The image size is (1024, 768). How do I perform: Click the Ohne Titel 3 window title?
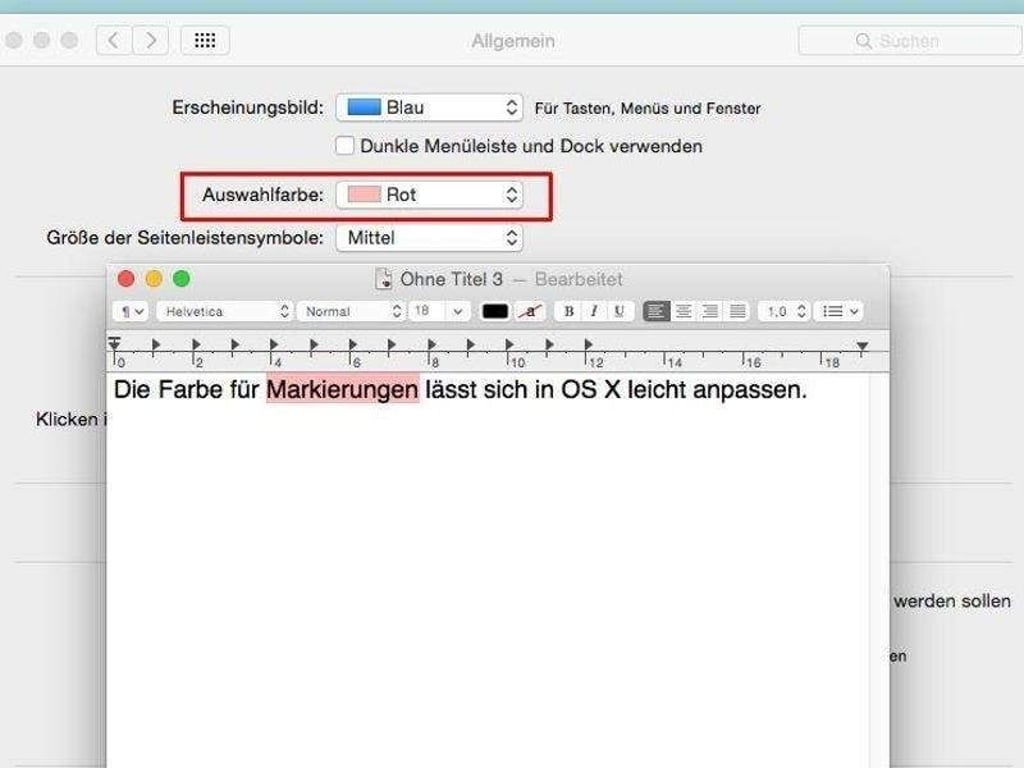click(451, 280)
